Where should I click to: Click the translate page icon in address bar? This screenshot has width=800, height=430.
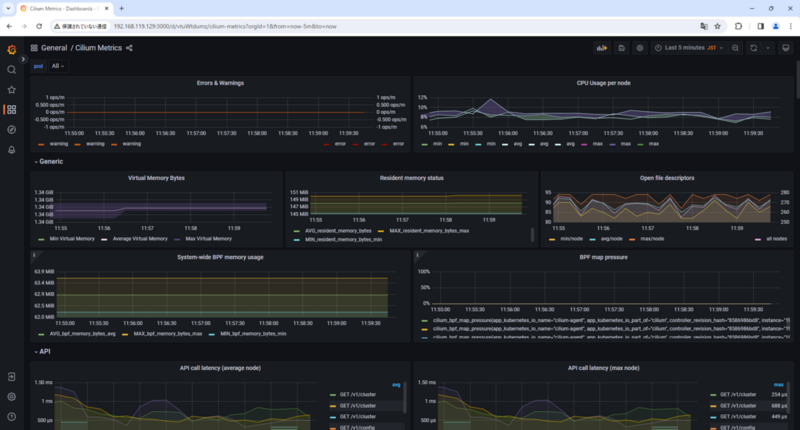pyautogui.click(x=704, y=26)
